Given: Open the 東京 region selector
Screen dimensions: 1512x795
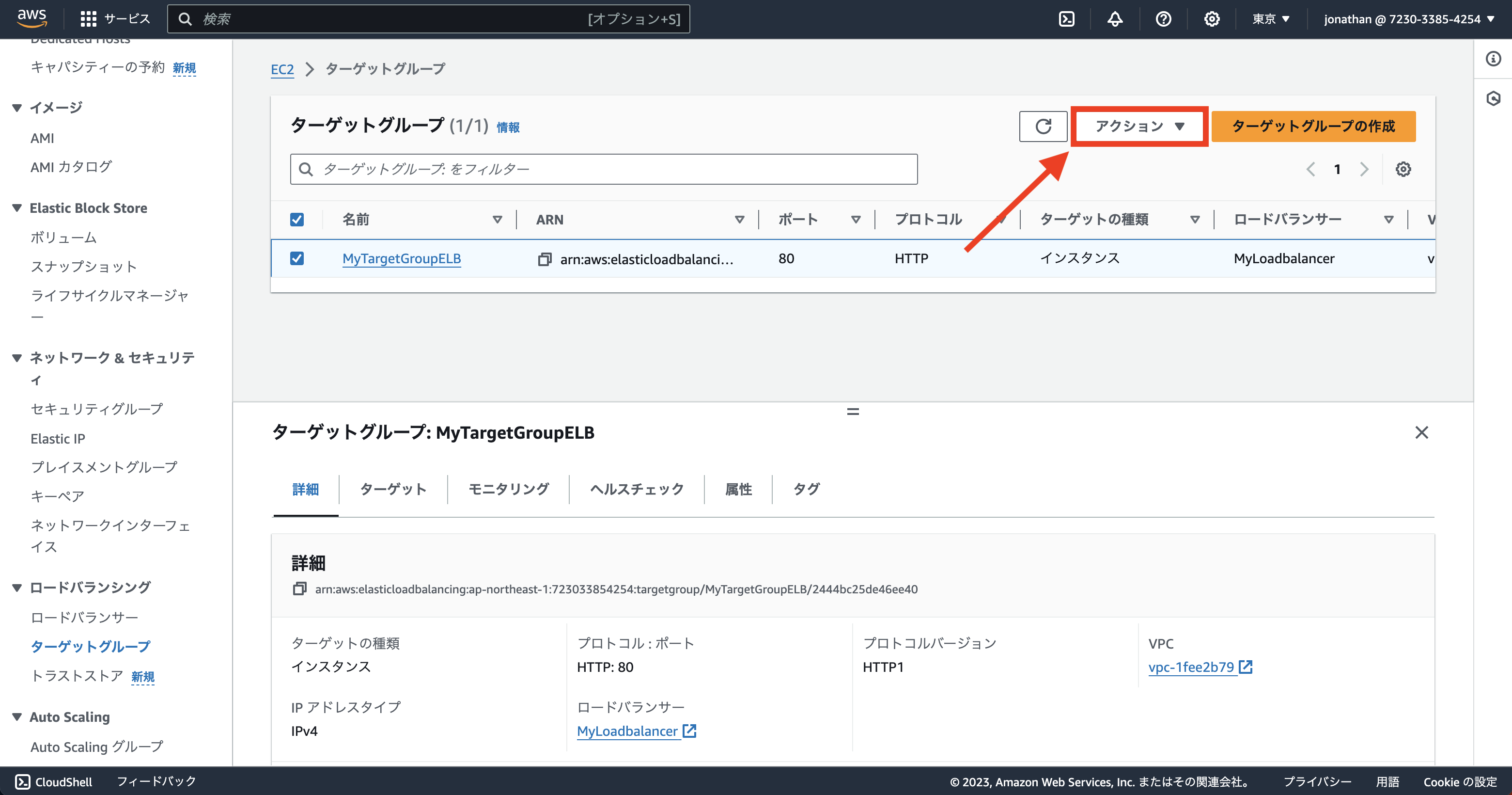Looking at the screenshot, I should 1271,19.
